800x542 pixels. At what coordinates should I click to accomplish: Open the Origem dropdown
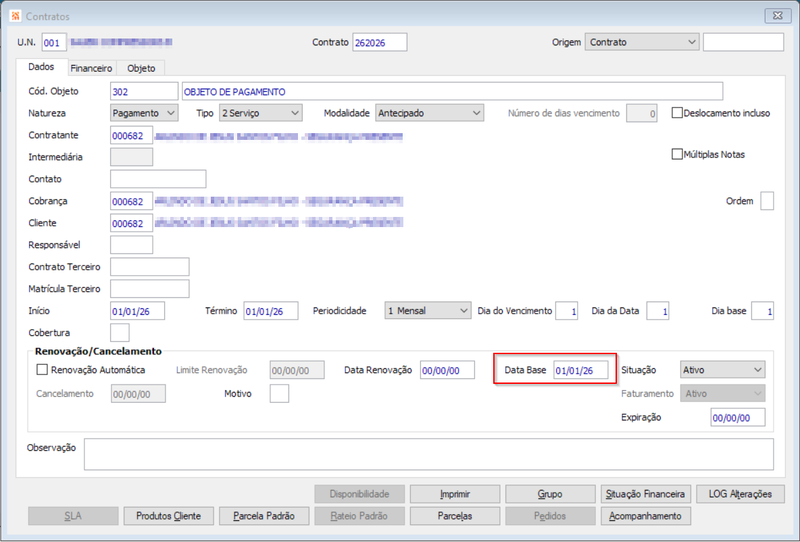[x=642, y=42]
